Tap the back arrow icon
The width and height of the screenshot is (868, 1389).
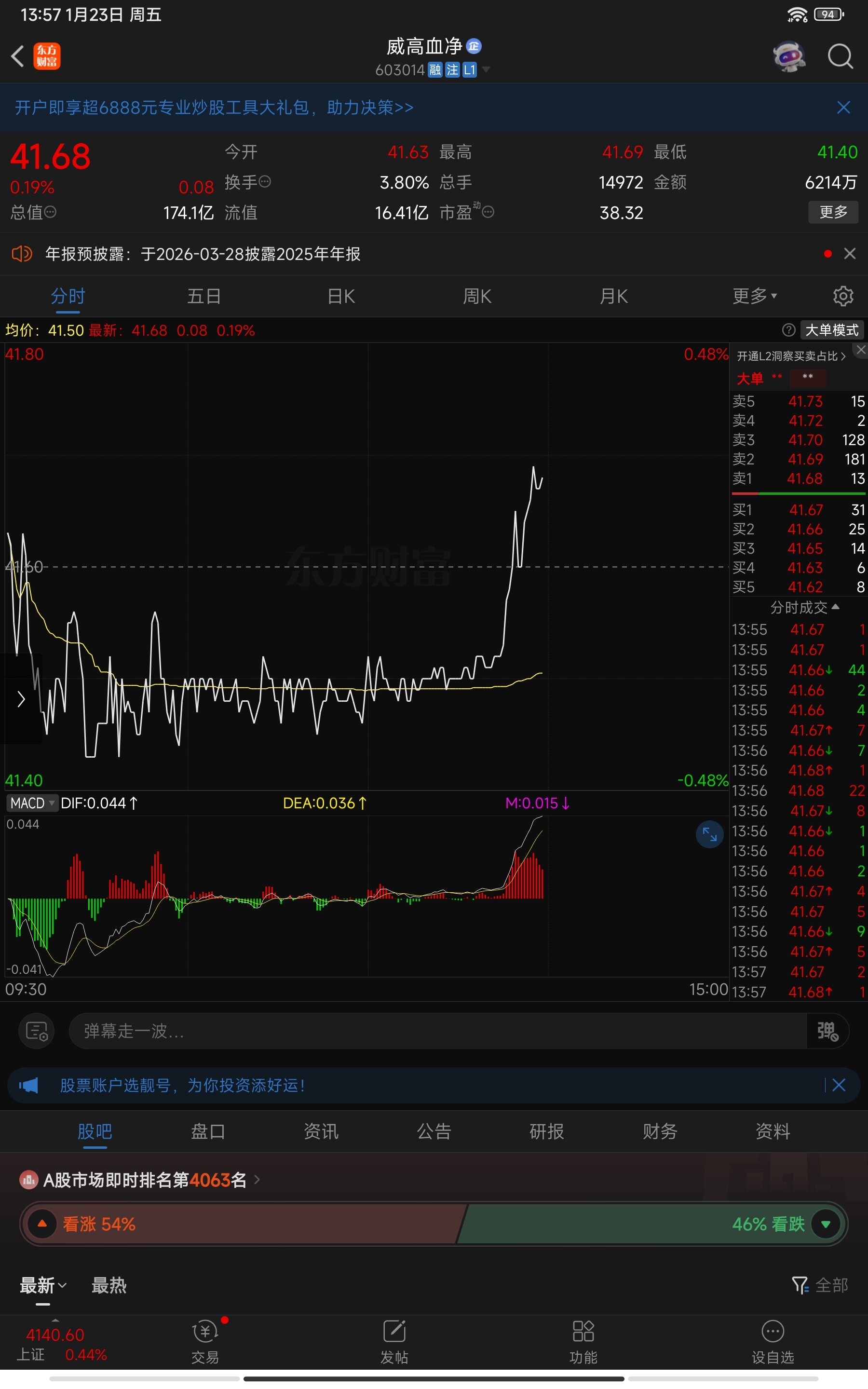(18, 56)
